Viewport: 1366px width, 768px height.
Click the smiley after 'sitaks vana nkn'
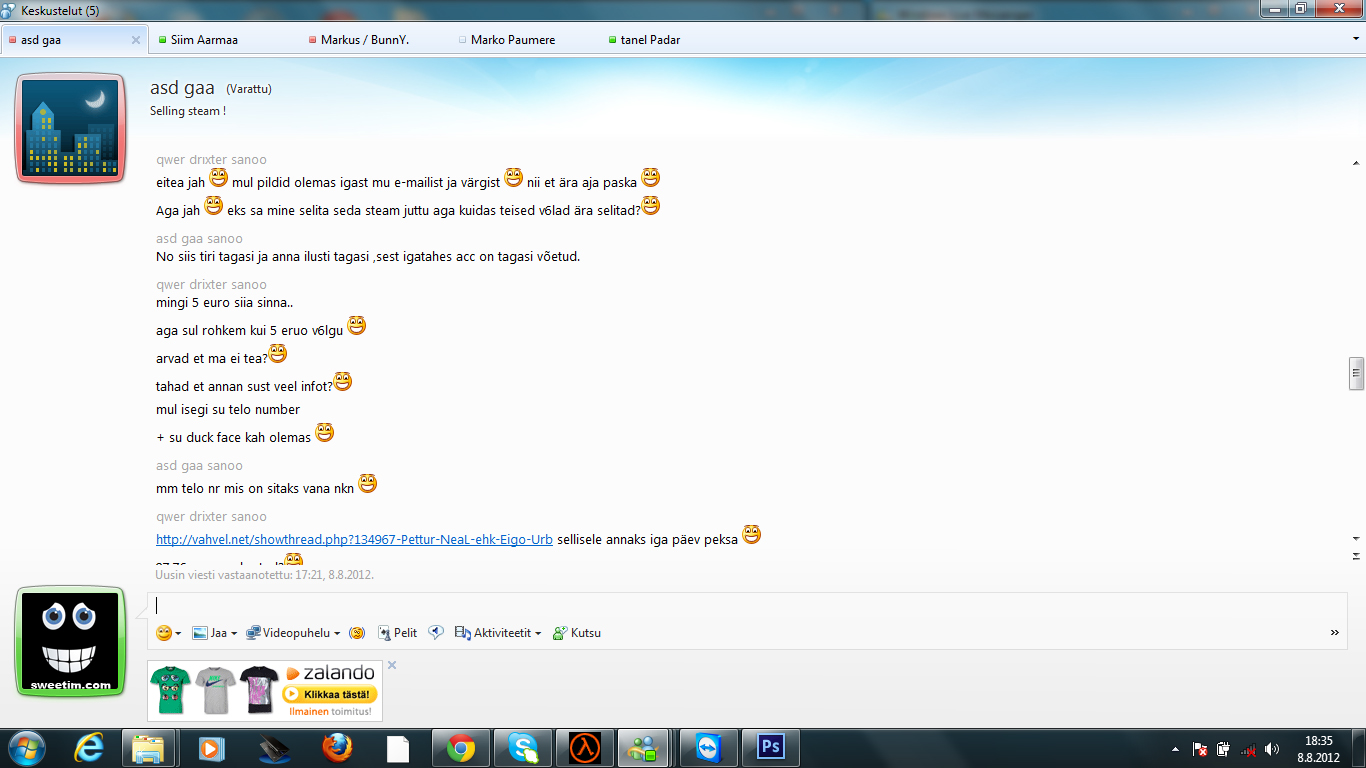pyautogui.click(x=367, y=484)
